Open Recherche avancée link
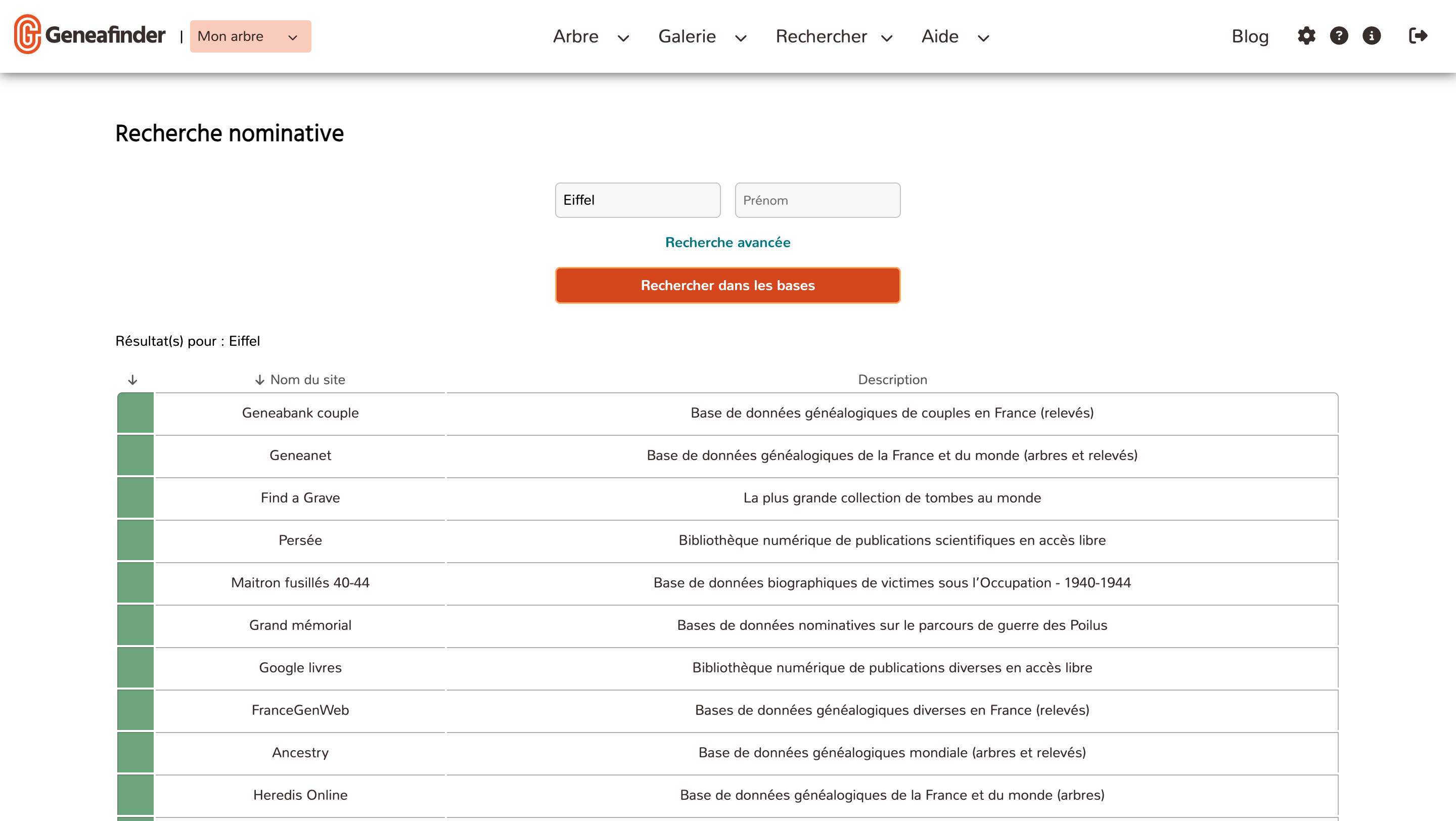 point(727,242)
